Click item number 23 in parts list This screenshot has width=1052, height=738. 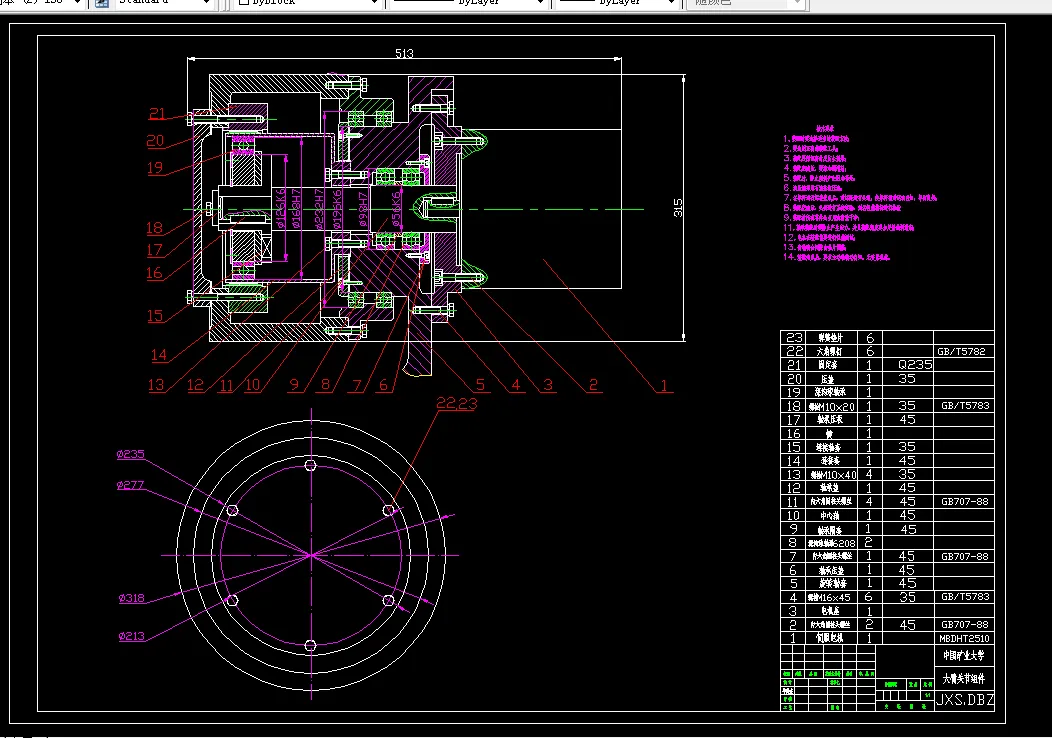(794, 337)
